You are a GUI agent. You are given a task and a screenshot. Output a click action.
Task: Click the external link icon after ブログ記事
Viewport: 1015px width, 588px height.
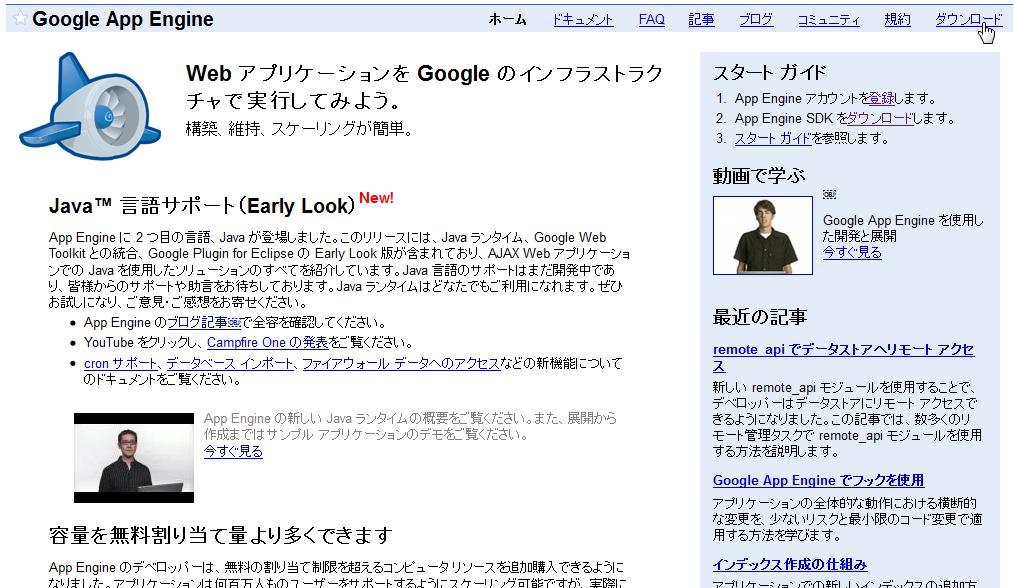(x=234, y=323)
